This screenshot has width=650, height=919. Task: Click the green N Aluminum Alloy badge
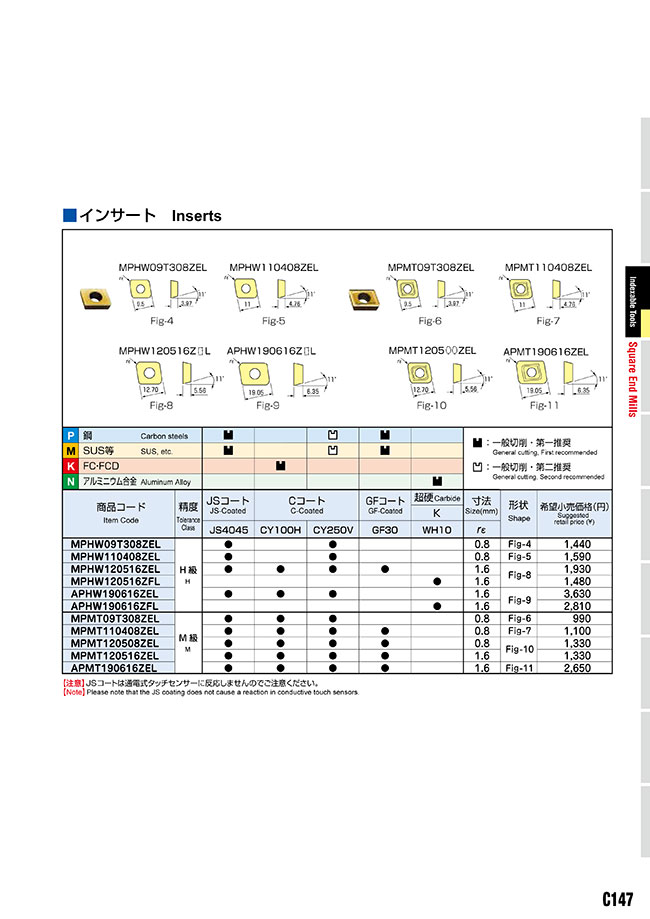pos(70,481)
